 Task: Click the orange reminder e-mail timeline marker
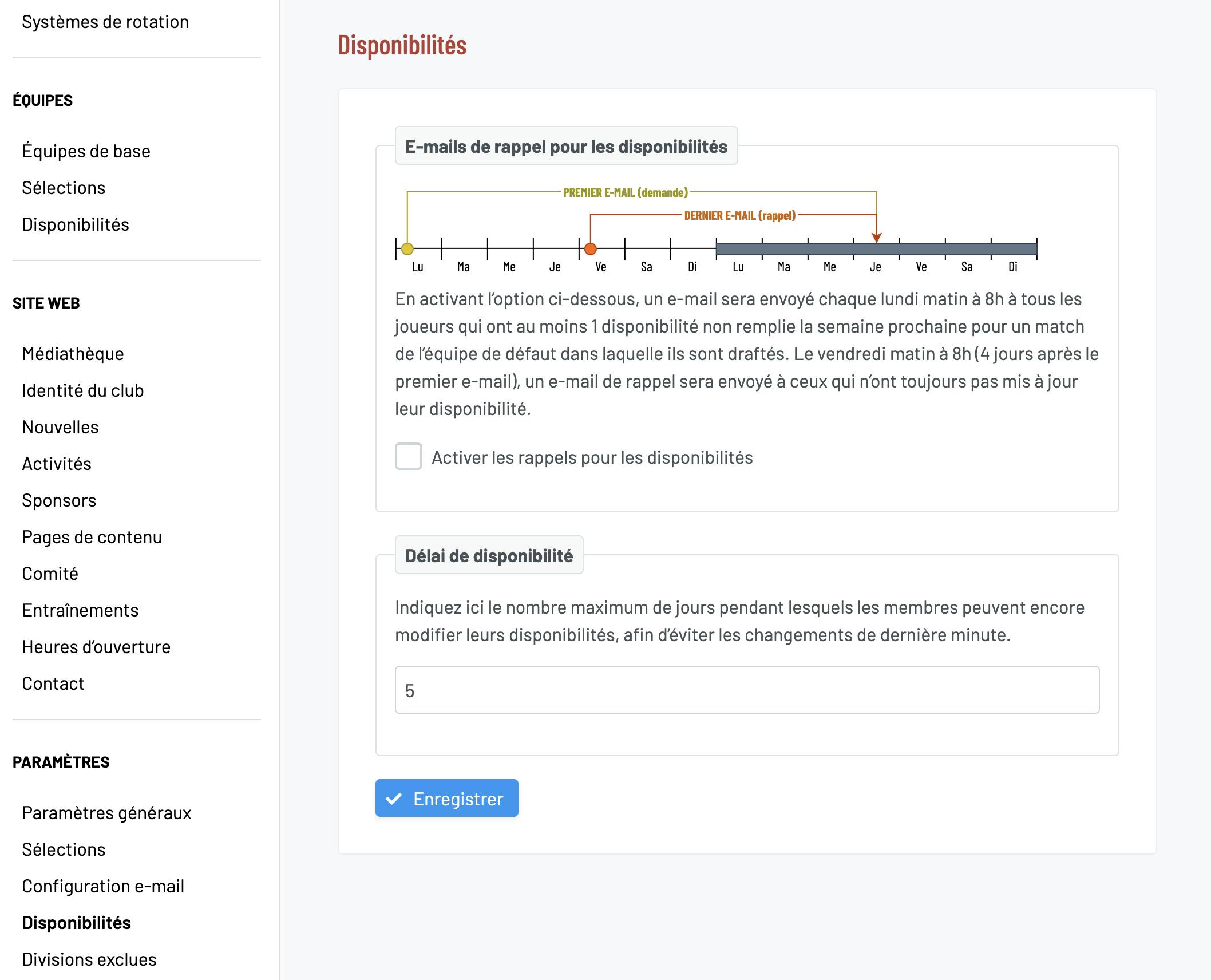point(591,249)
